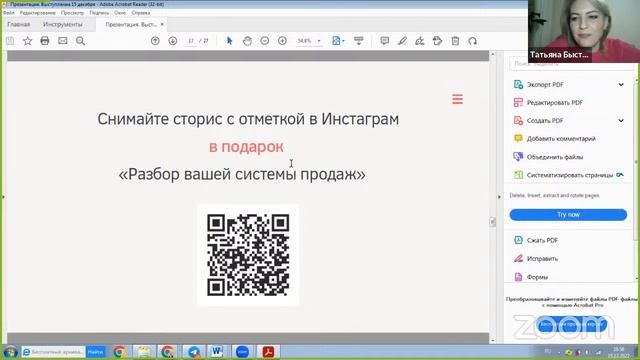Open the Sign document tool
Image resolution: width=640 pixels, height=360 pixels.
tap(420, 41)
